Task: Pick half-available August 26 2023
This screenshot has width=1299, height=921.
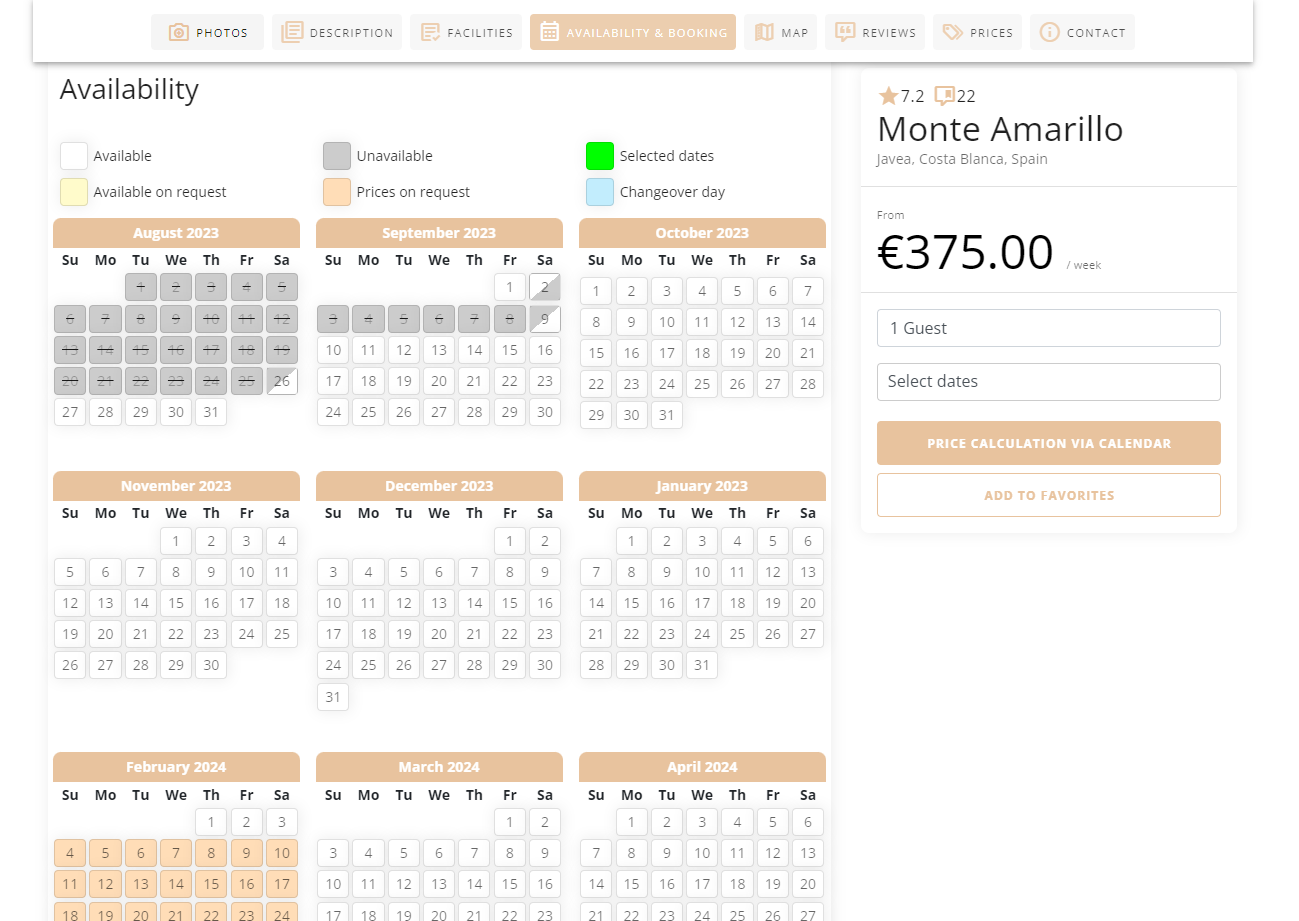Action: 282,381
